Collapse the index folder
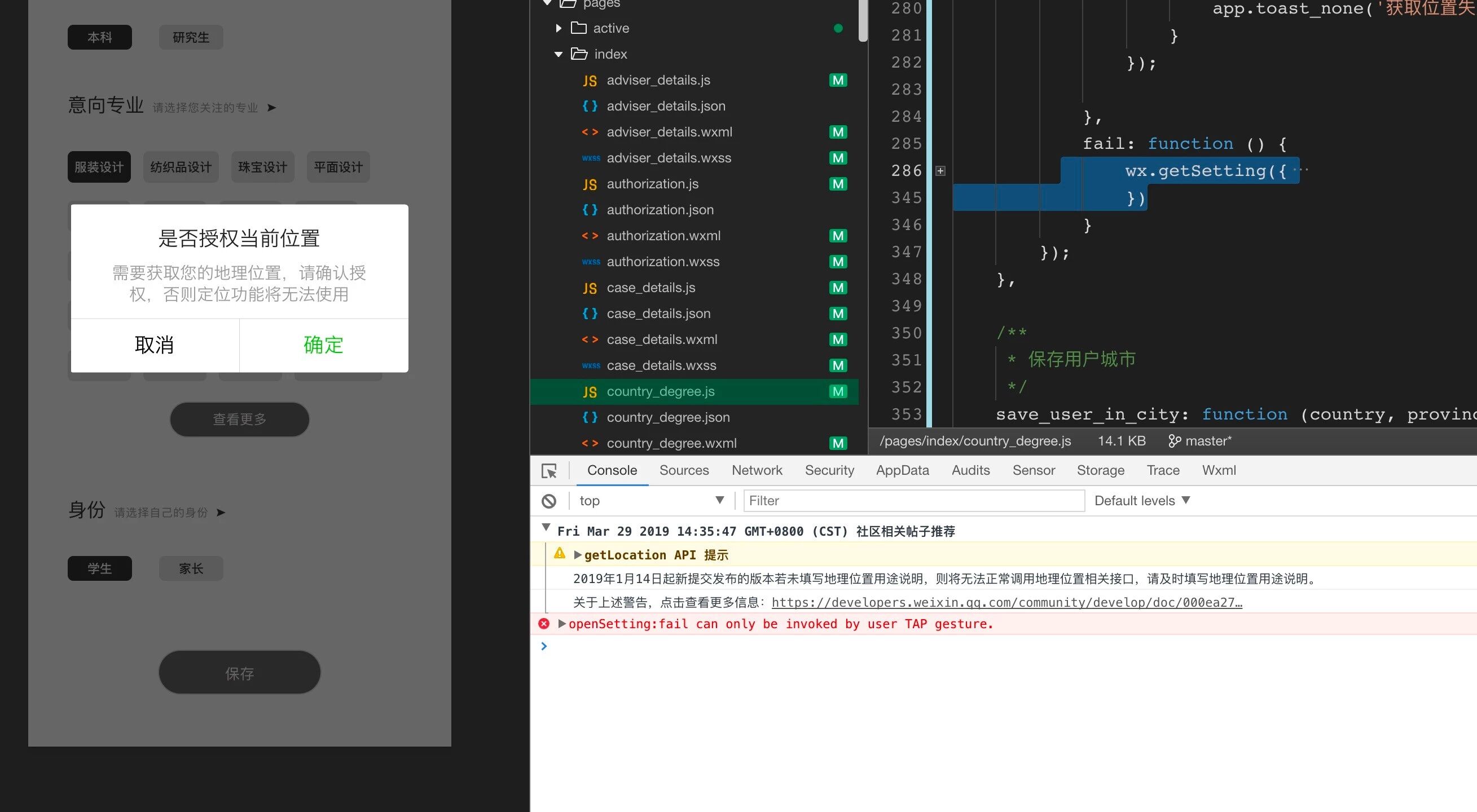1477x812 pixels. point(559,55)
